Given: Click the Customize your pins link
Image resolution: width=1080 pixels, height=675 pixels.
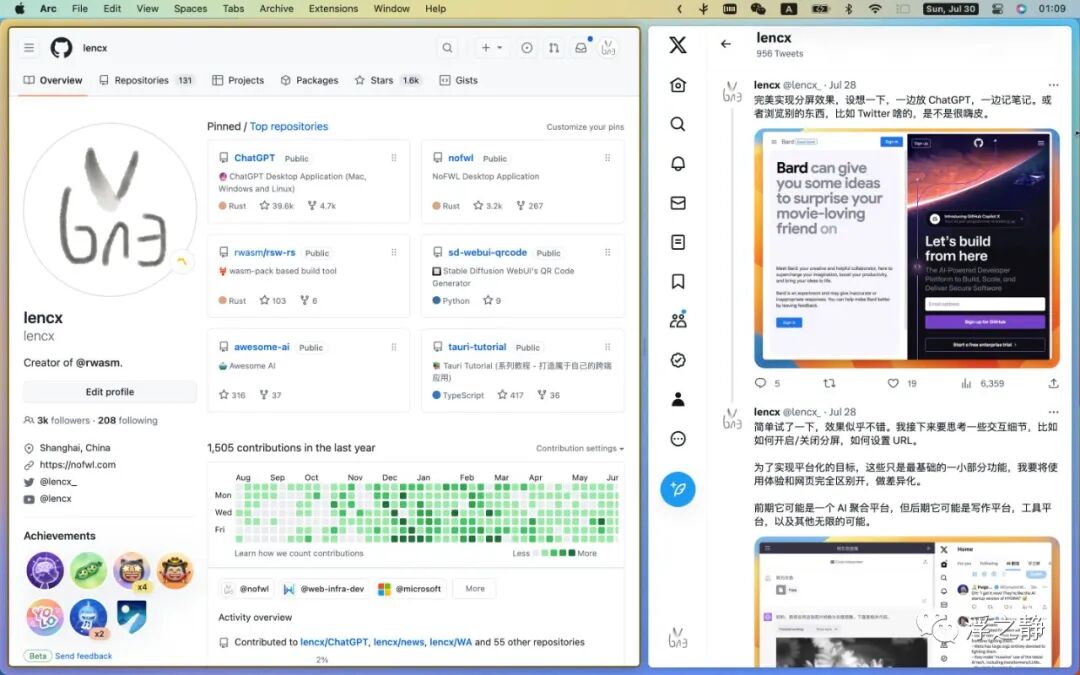Looking at the screenshot, I should click(585, 127).
